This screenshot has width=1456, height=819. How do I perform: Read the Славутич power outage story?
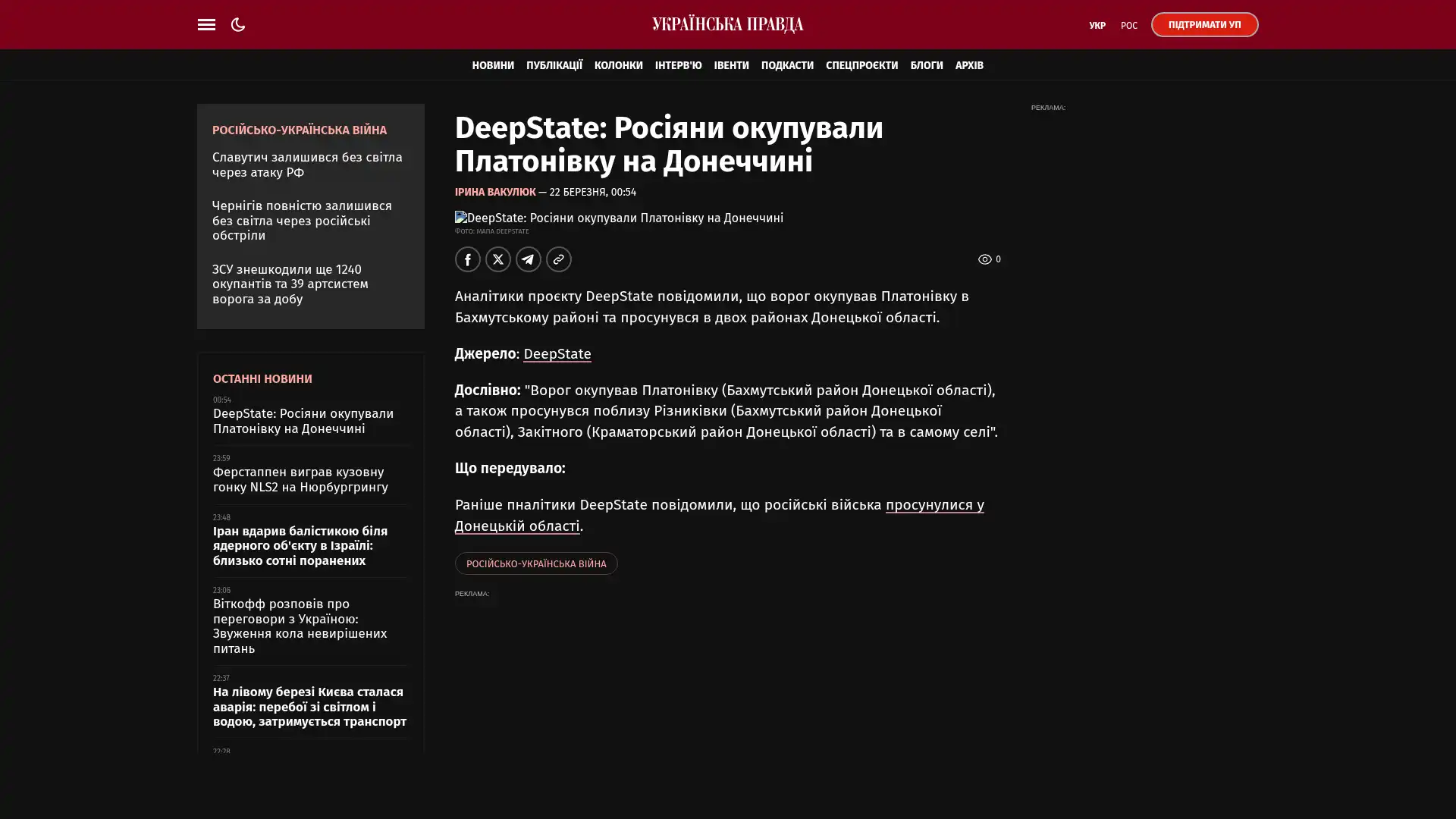(x=307, y=165)
